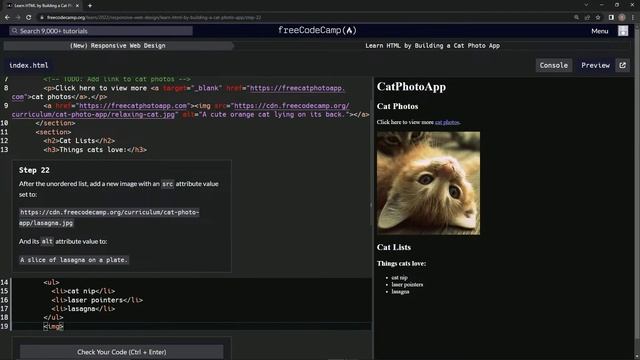Open the browser zoom magnifier icon
The width and height of the screenshot is (640, 360).
click(576, 17)
